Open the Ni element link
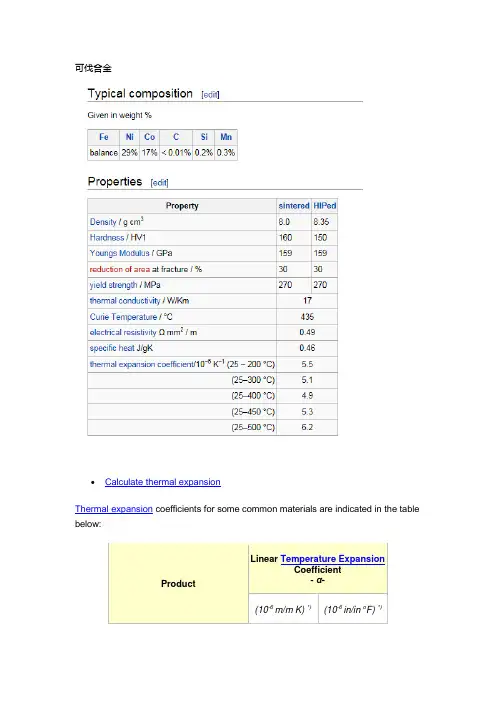496x702 pixels. (129, 137)
